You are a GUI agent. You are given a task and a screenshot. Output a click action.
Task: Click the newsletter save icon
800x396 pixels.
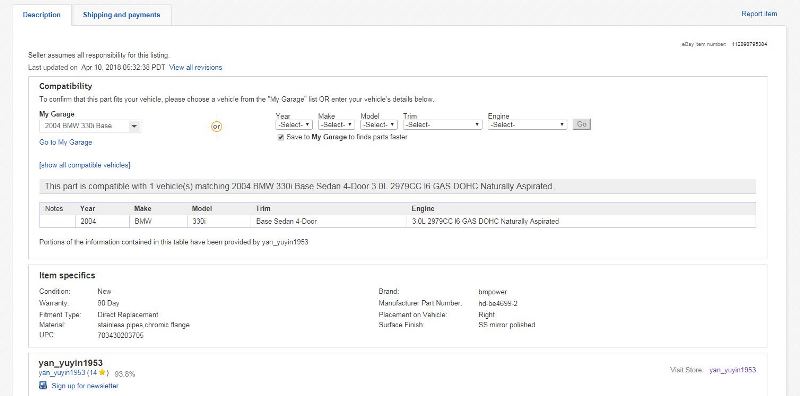(x=43, y=385)
